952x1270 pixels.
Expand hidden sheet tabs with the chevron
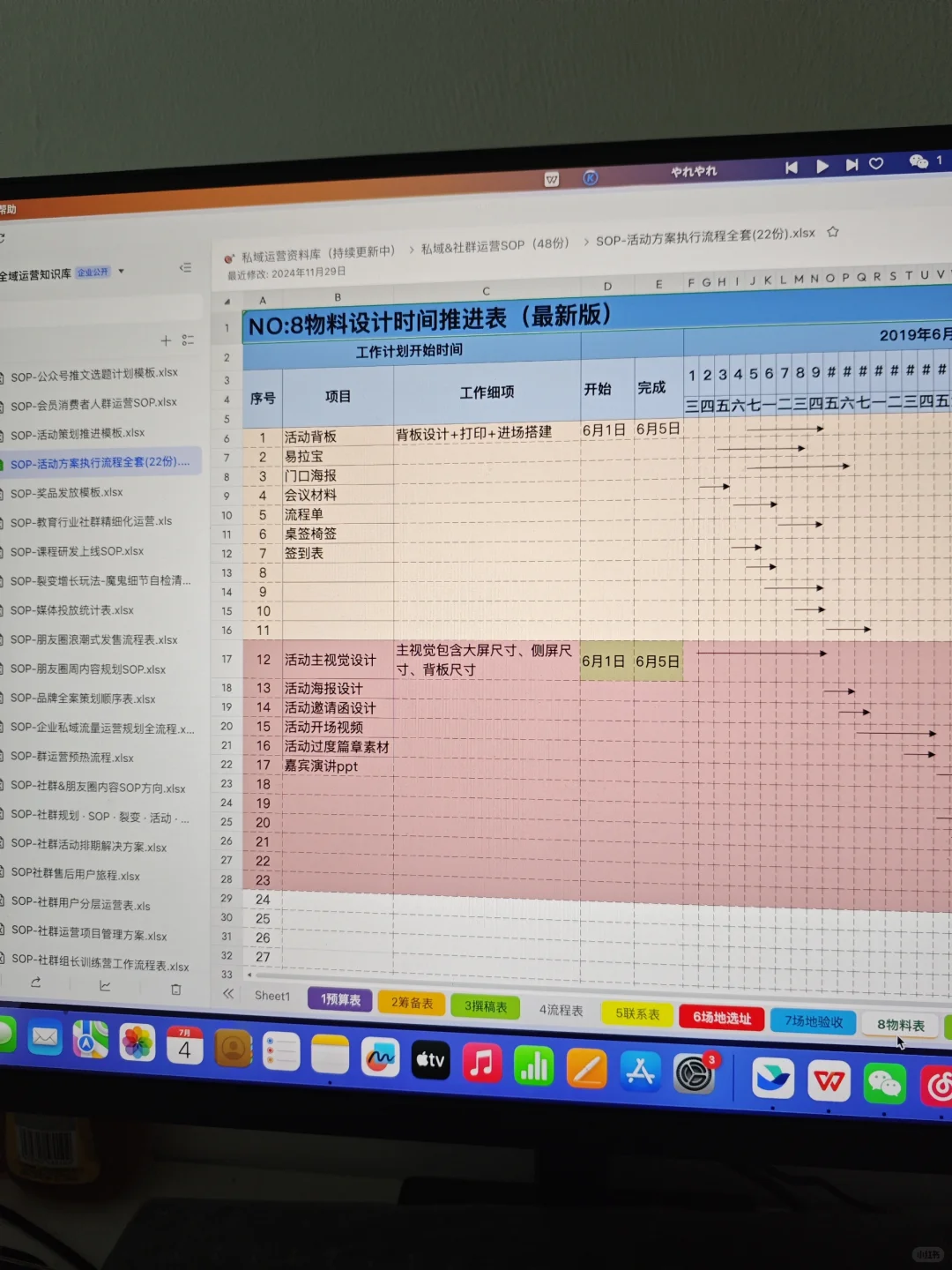coord(228,995)
